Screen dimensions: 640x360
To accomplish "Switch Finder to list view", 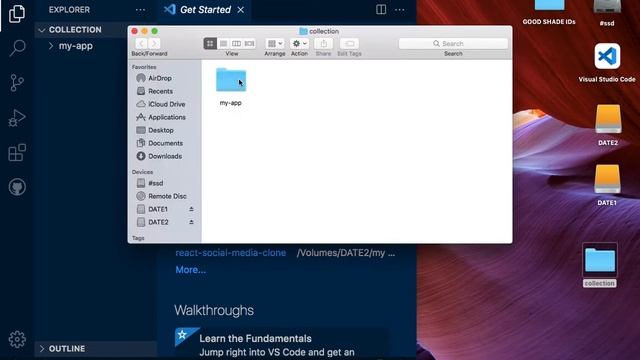I will tap(223, 44).
